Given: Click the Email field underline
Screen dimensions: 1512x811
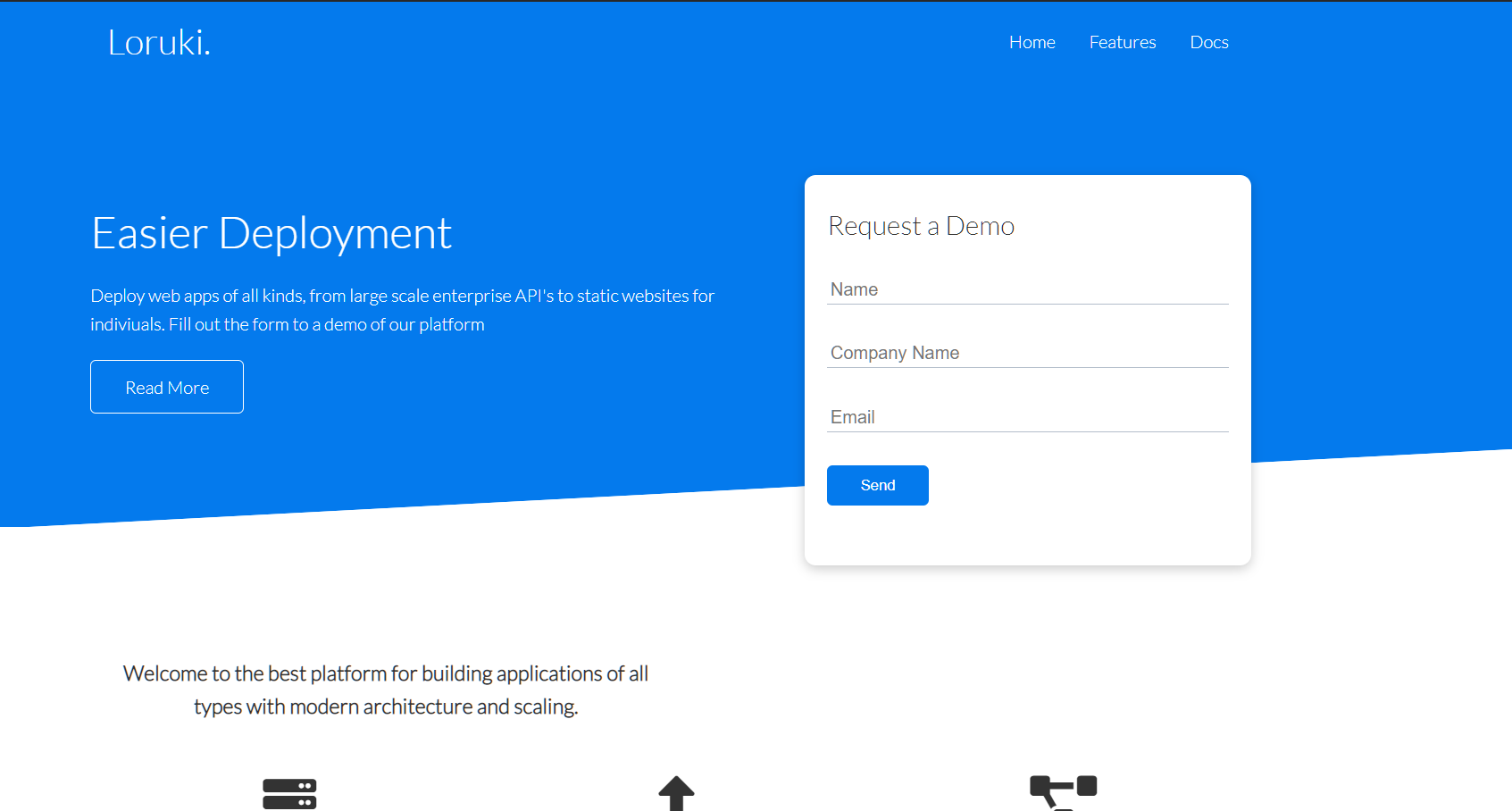Looking at the screenshot, I should [1027, 431].
